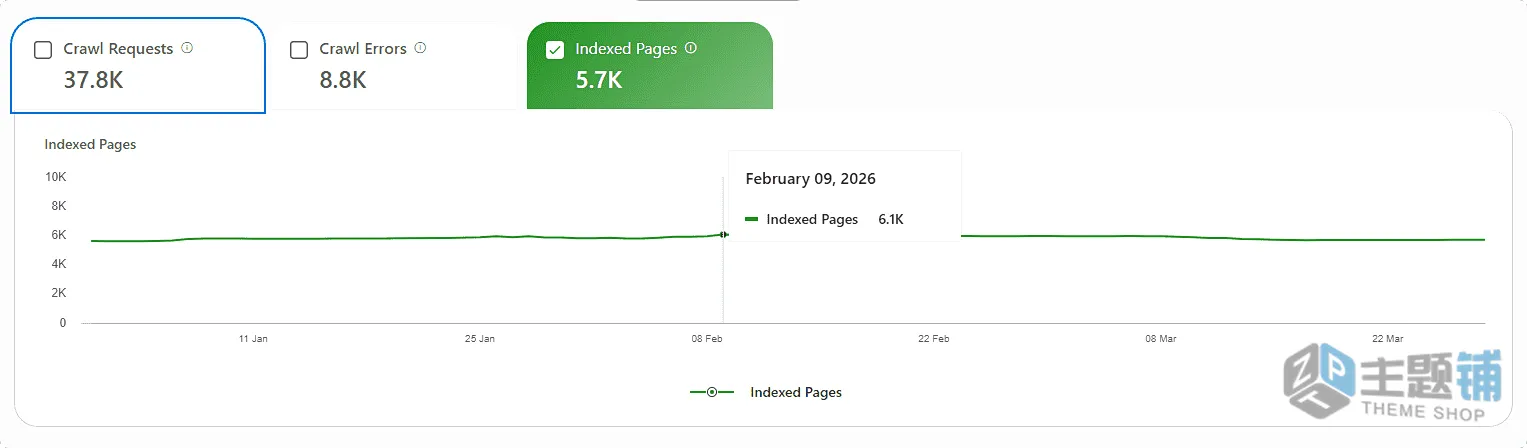Click the legend marker icon for Indexed Pages
This screenshot has width=1527, height=448.
click(712, 392)
